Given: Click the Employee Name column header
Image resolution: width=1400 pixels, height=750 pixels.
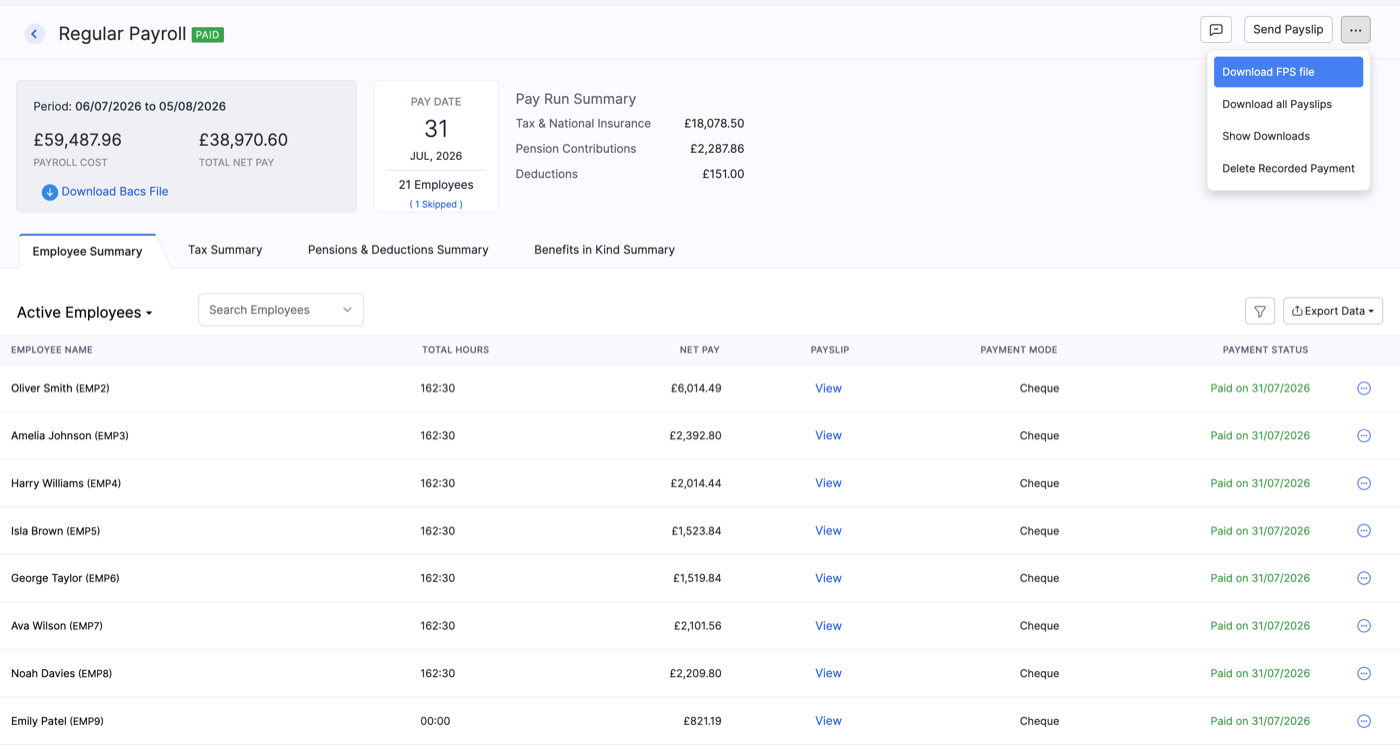Looking at the screenshot, I should click(52, 350).
